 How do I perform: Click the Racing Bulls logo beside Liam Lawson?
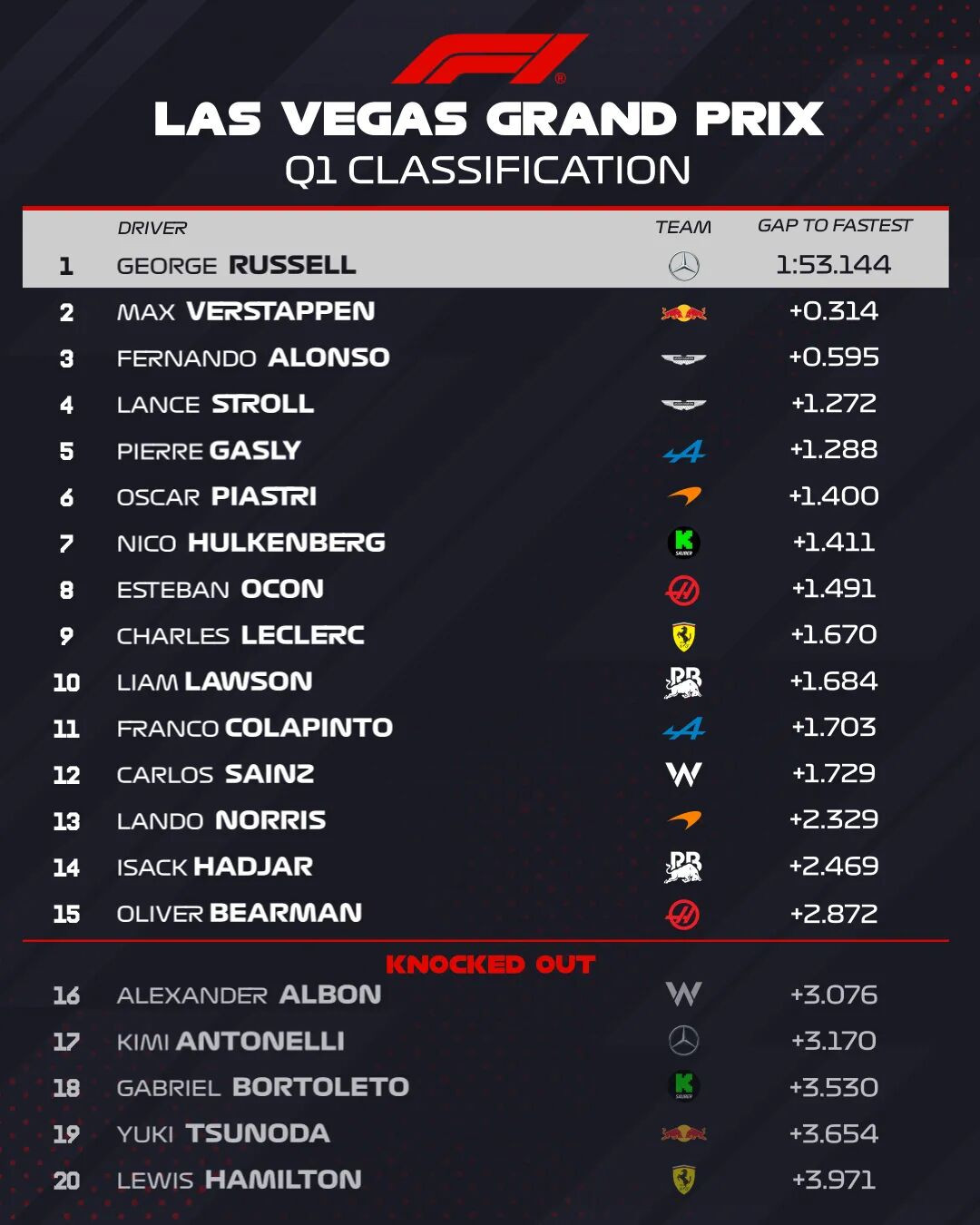point(683,682)
